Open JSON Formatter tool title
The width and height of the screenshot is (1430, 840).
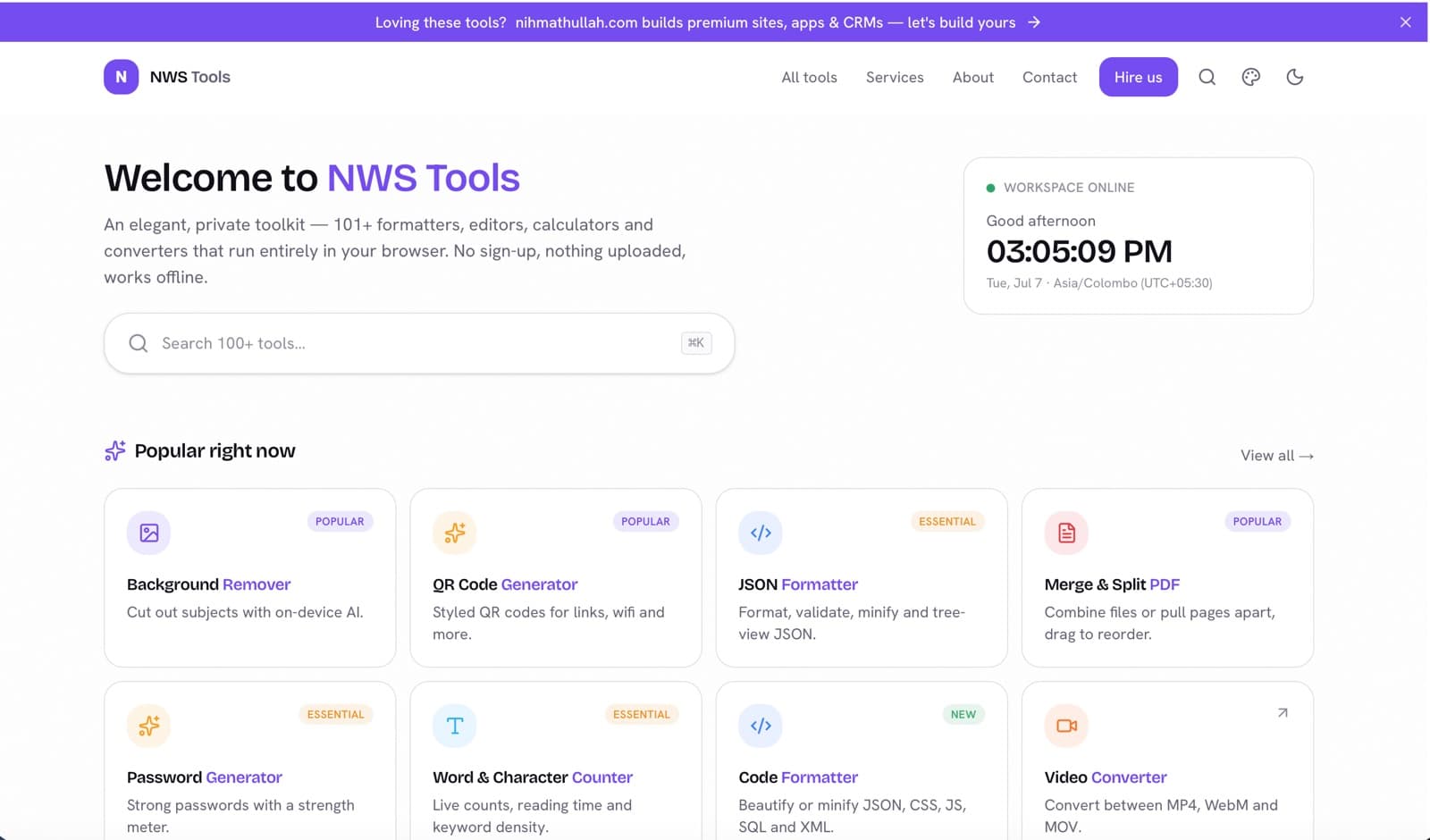point(798,584)
